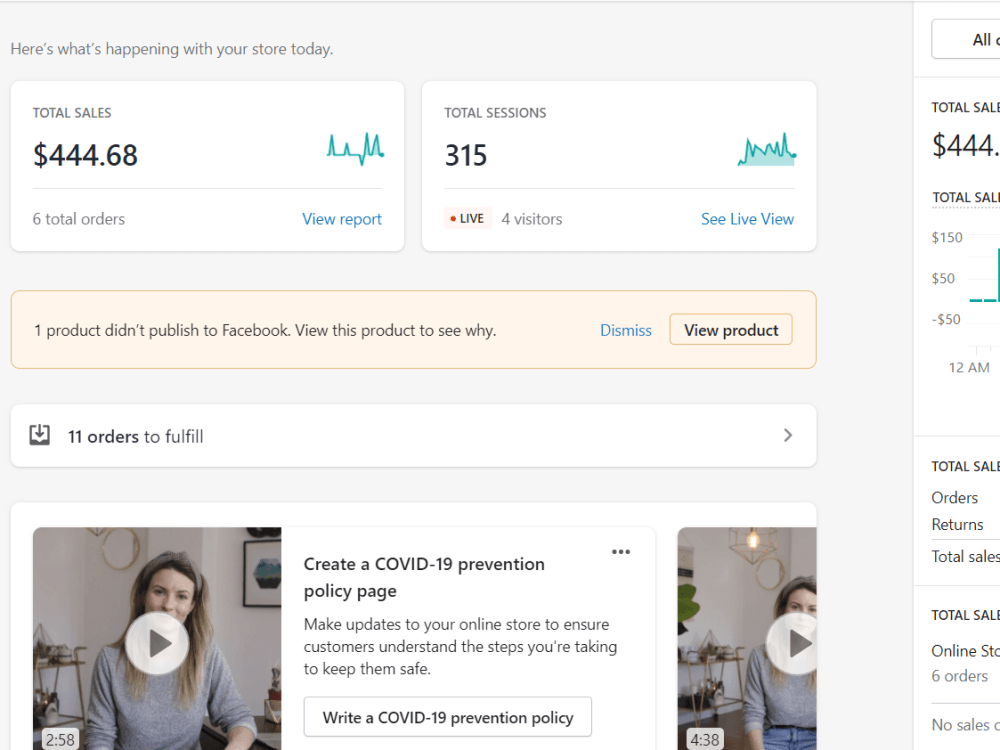Open the All channels dropdown

pos(966,40)
